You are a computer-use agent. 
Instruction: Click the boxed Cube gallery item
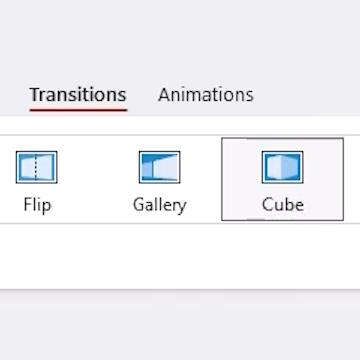(x=282, y=179)
